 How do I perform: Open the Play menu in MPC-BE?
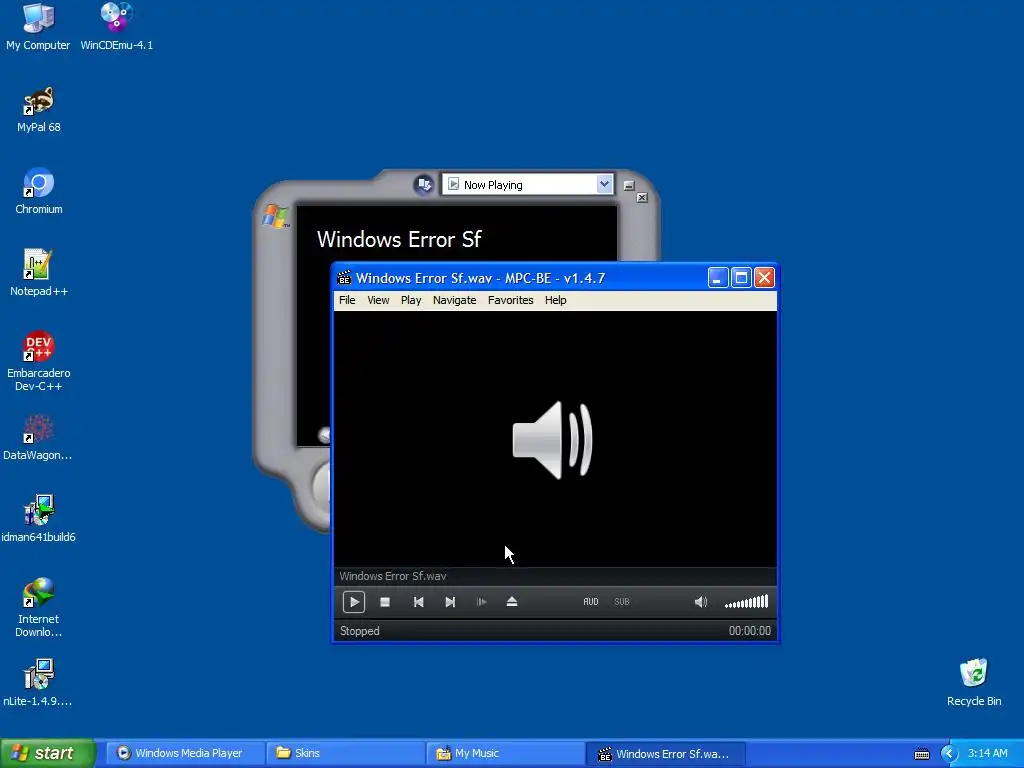click(411, 300)
